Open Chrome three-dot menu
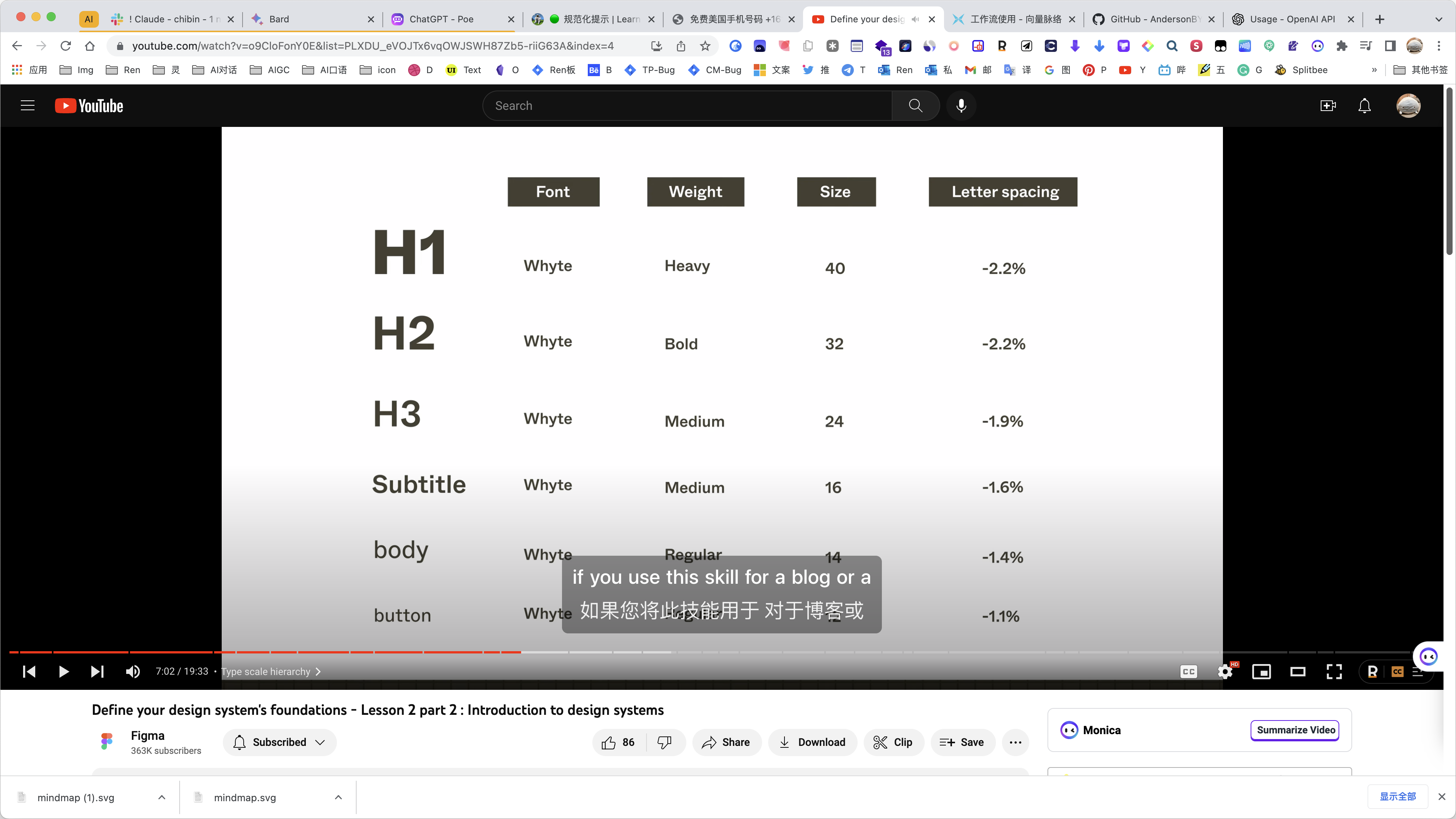Viewport: 1456px width, 819px height. click(1439, 46)
